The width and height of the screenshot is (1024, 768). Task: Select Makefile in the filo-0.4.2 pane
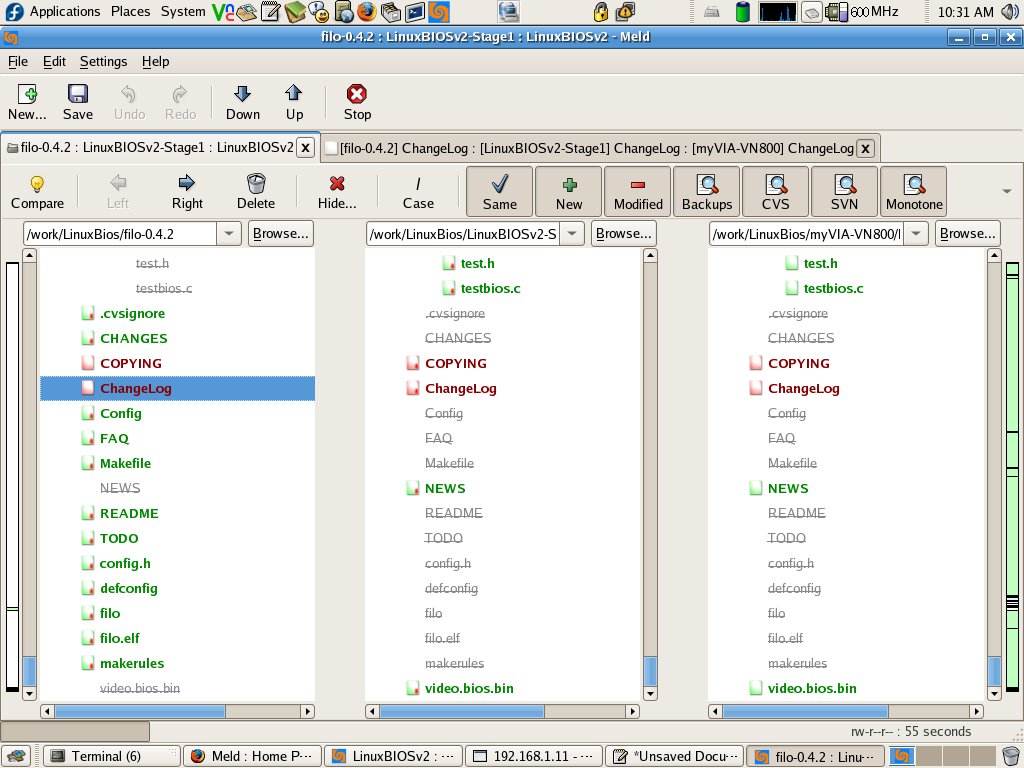click(x=125, y=464)
